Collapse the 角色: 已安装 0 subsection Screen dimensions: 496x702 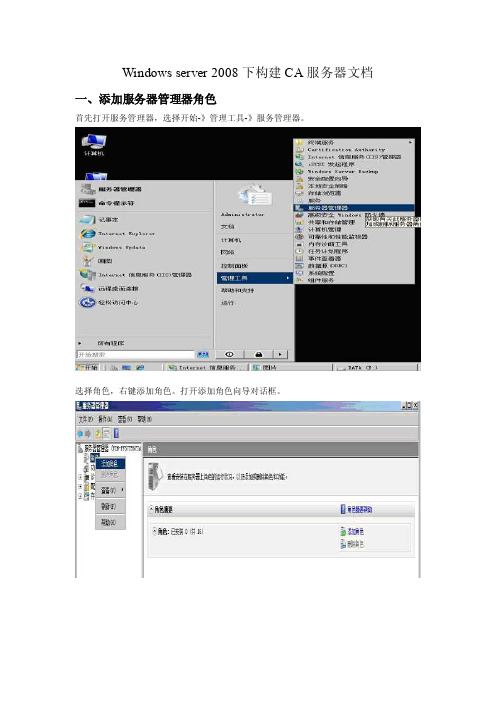(154, 531)
